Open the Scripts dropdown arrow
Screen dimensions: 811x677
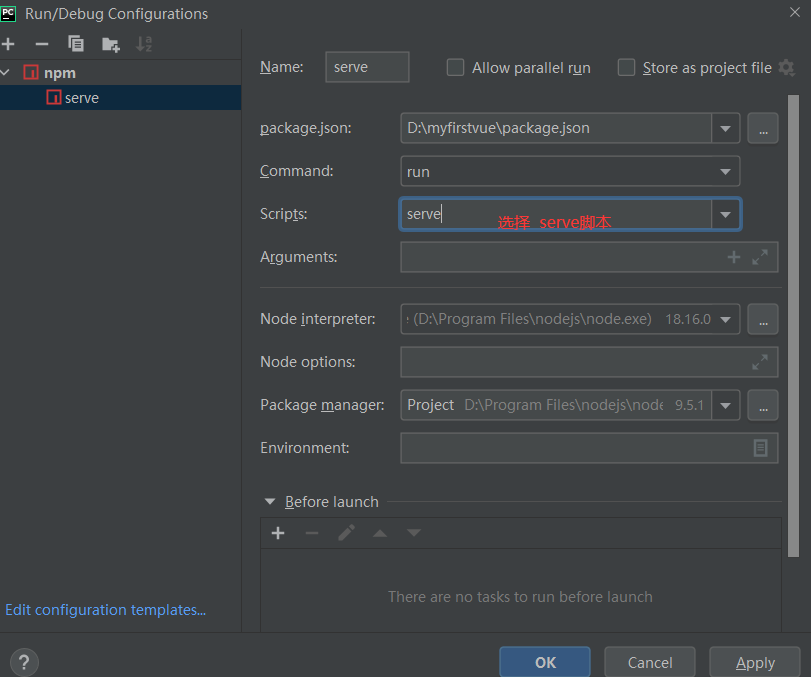click(x=725, y=214)
